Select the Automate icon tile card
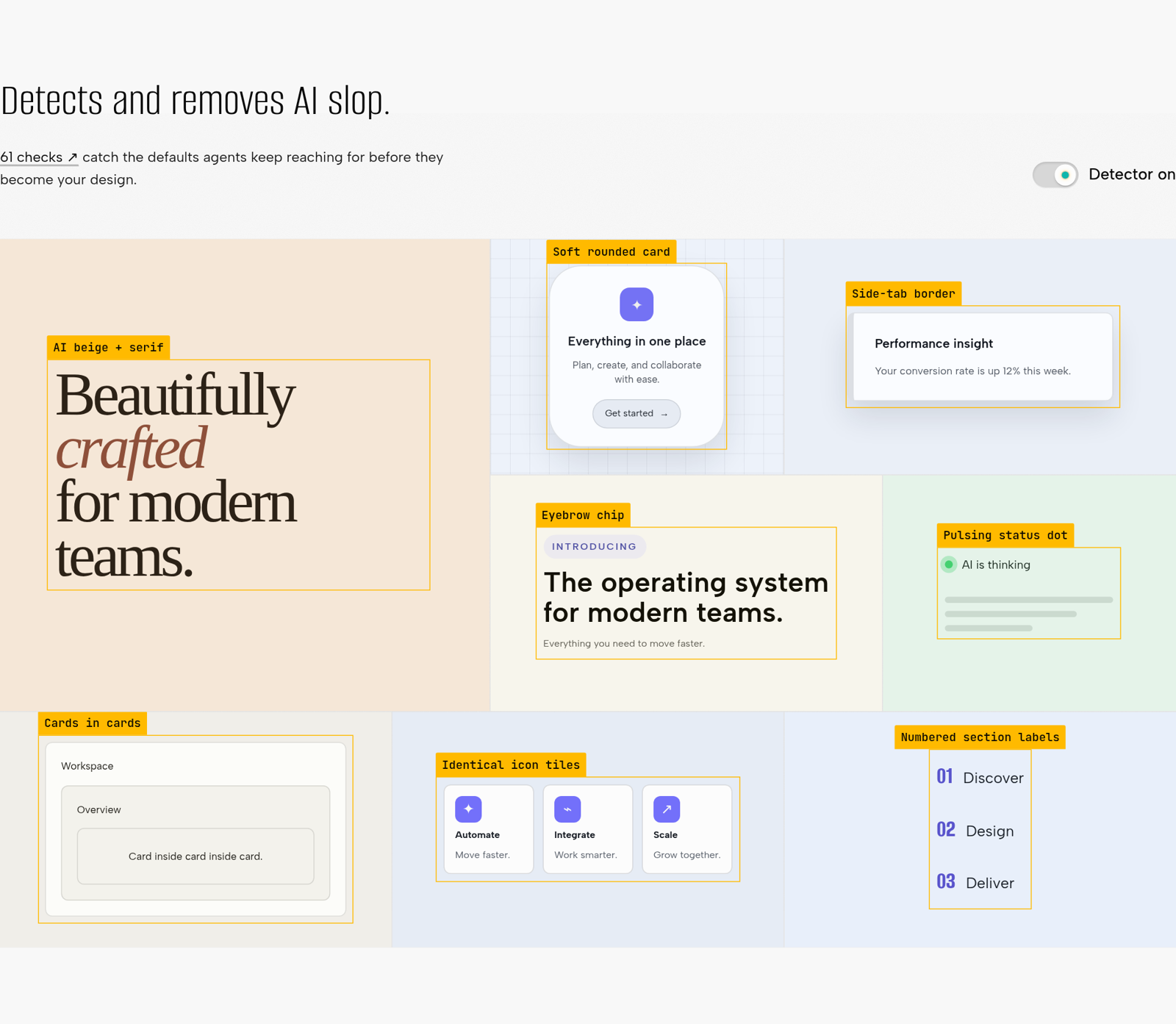This screenshot has height=1024, width=1176. (489, 829)
